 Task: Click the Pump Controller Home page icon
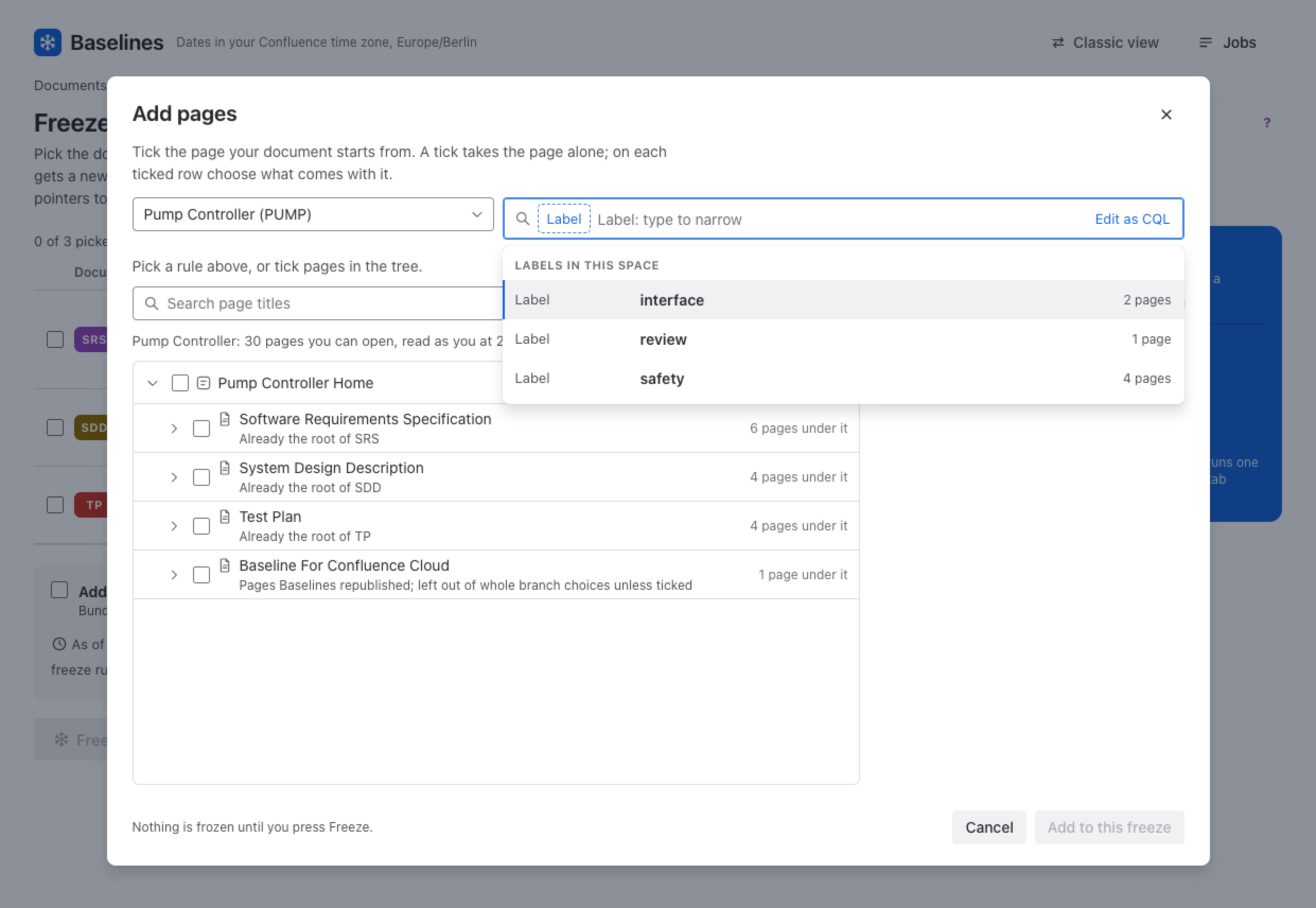click(203, 383)
